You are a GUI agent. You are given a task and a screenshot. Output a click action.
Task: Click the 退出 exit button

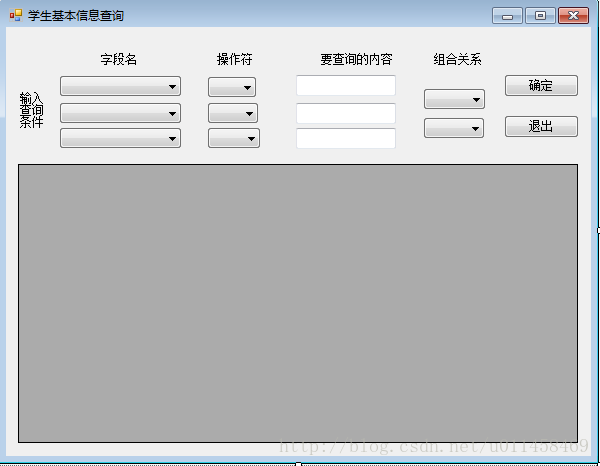[x=541, y=126]
